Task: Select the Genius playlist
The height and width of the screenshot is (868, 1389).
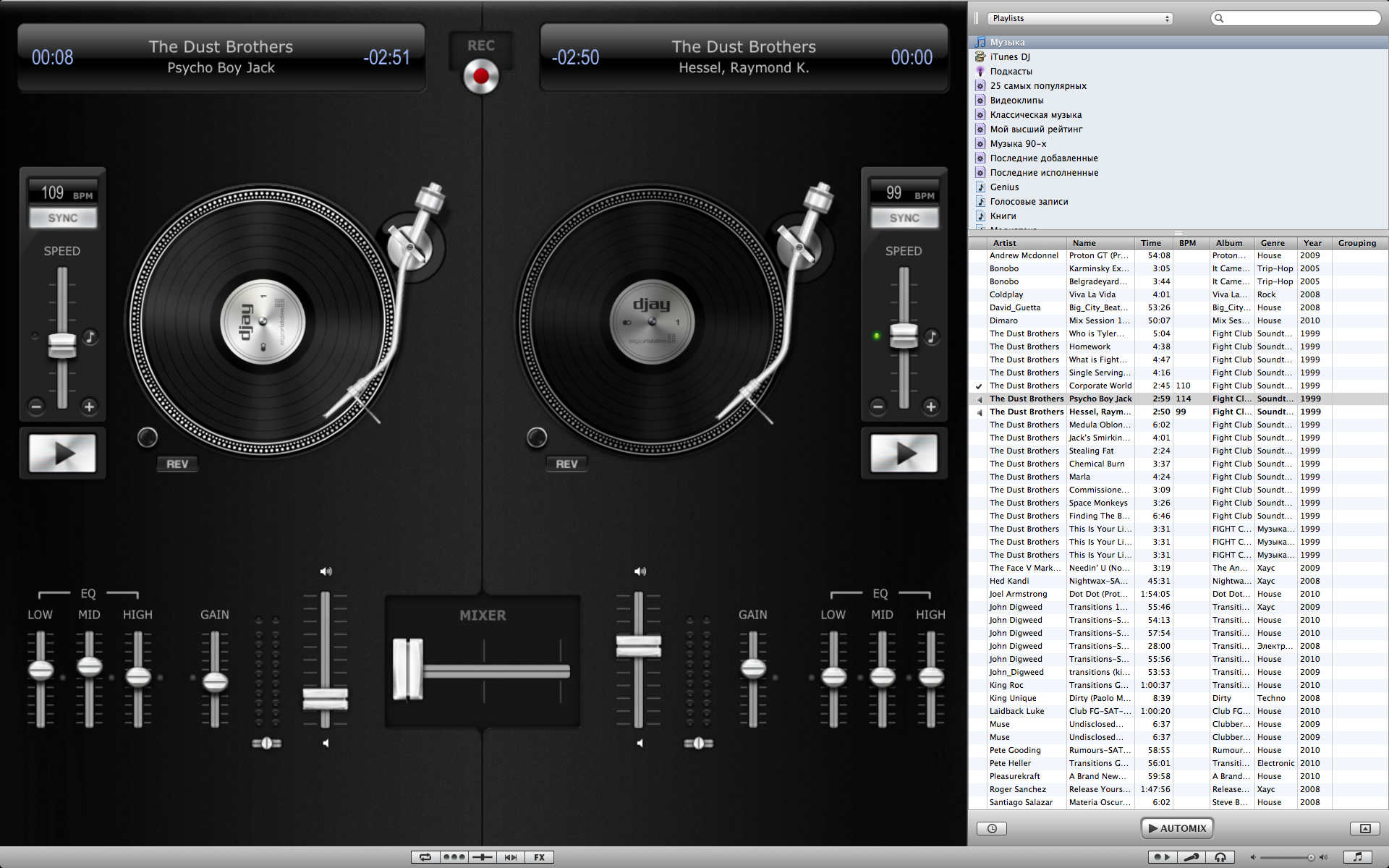Action: point(1178,187)
